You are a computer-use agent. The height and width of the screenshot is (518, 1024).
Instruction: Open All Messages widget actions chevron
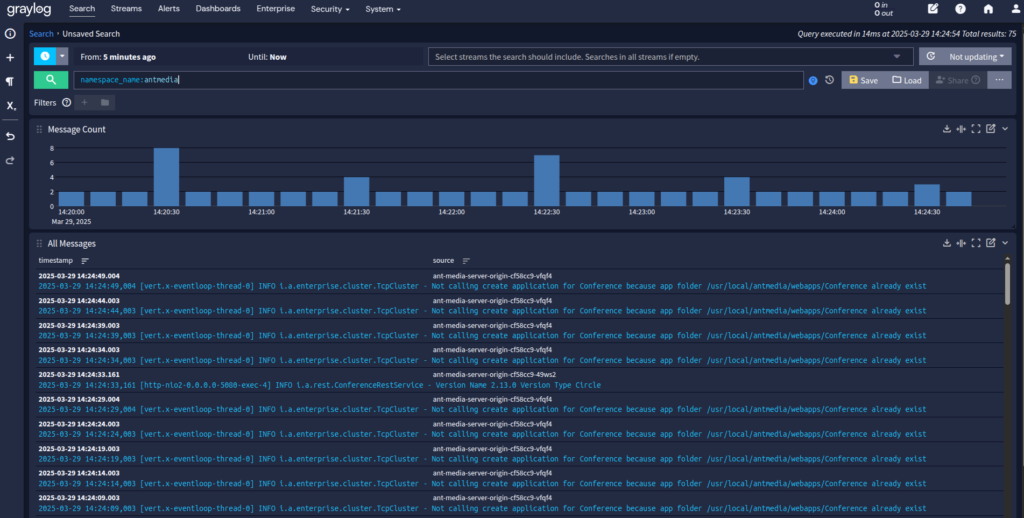1005,243
